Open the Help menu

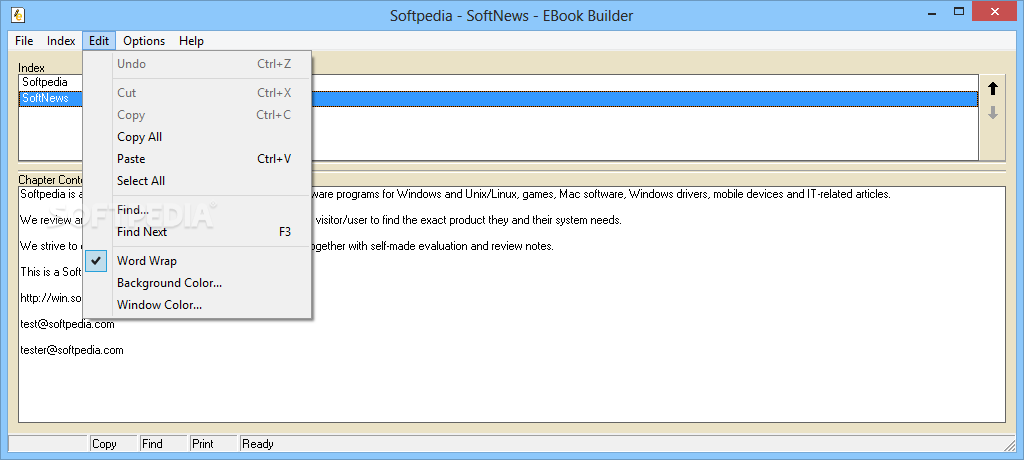pos(191,41)
